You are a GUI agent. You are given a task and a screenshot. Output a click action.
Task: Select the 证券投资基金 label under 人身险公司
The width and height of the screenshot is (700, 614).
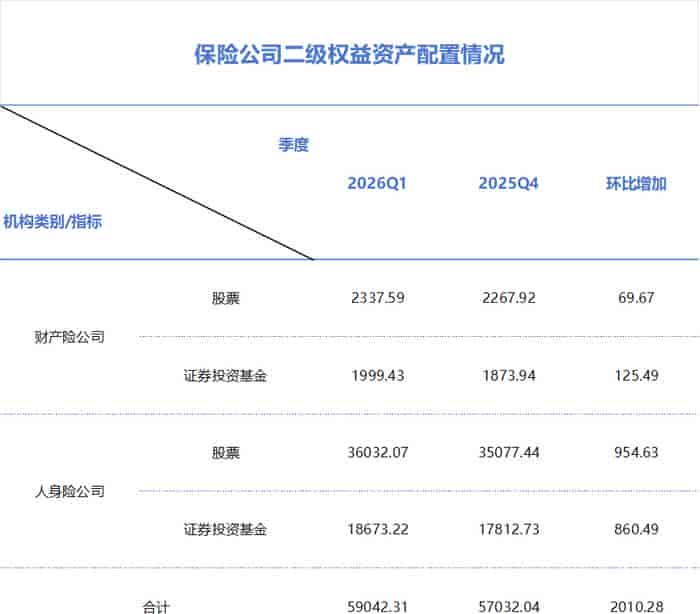tap(225, 530)
